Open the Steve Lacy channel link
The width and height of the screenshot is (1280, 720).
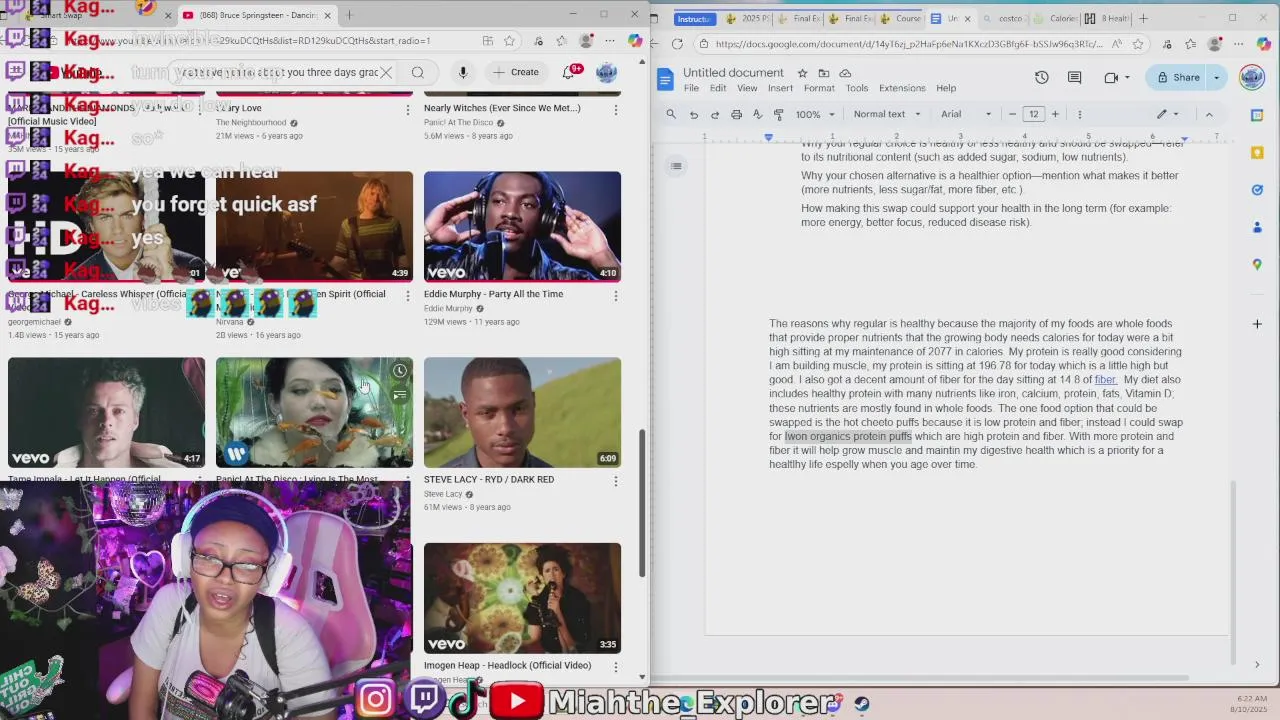[443, 494]
